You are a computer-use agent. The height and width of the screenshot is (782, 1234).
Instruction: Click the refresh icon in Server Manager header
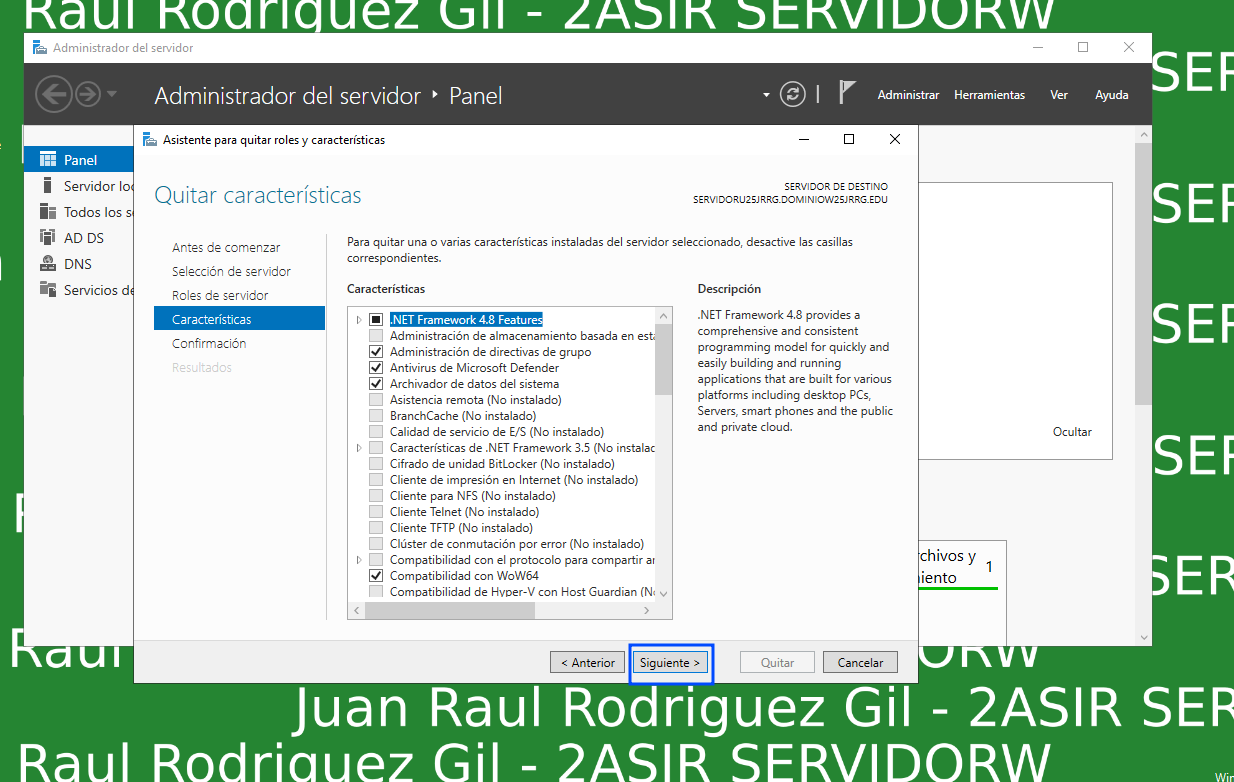click(x=793, y=94)
